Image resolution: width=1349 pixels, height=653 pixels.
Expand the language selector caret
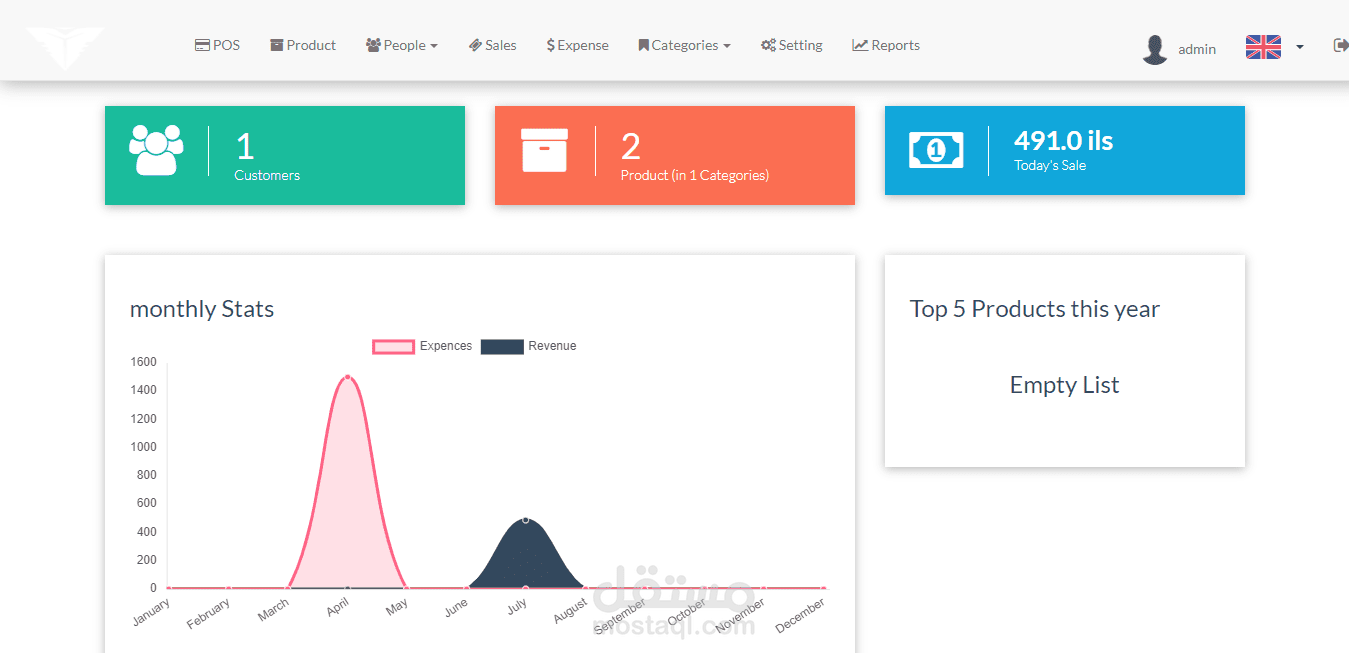point(1300,47)
